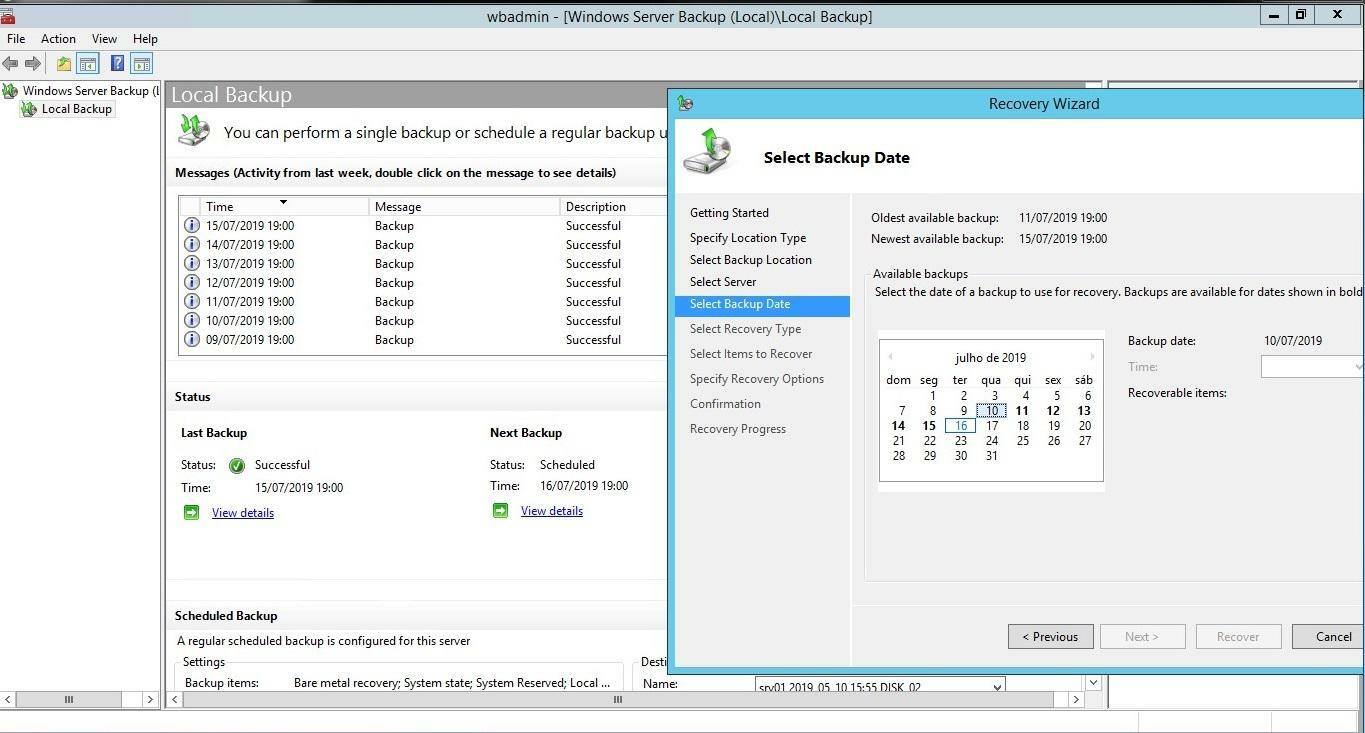Select day 11 in the calendar

click(1022, 411)
